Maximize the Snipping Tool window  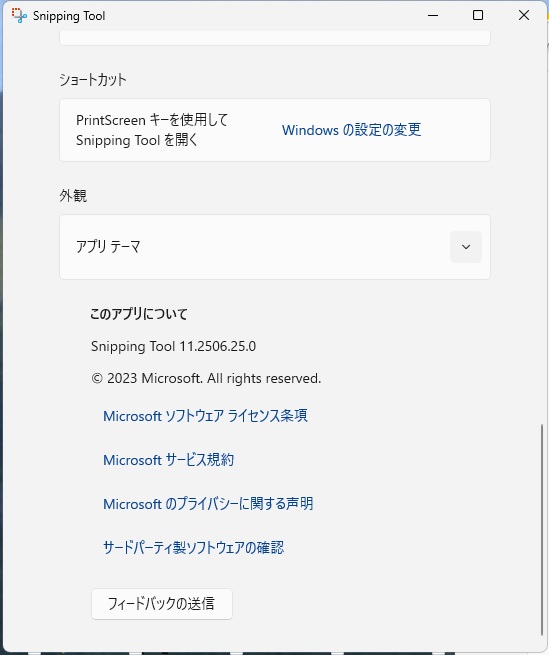pos(478,15)
